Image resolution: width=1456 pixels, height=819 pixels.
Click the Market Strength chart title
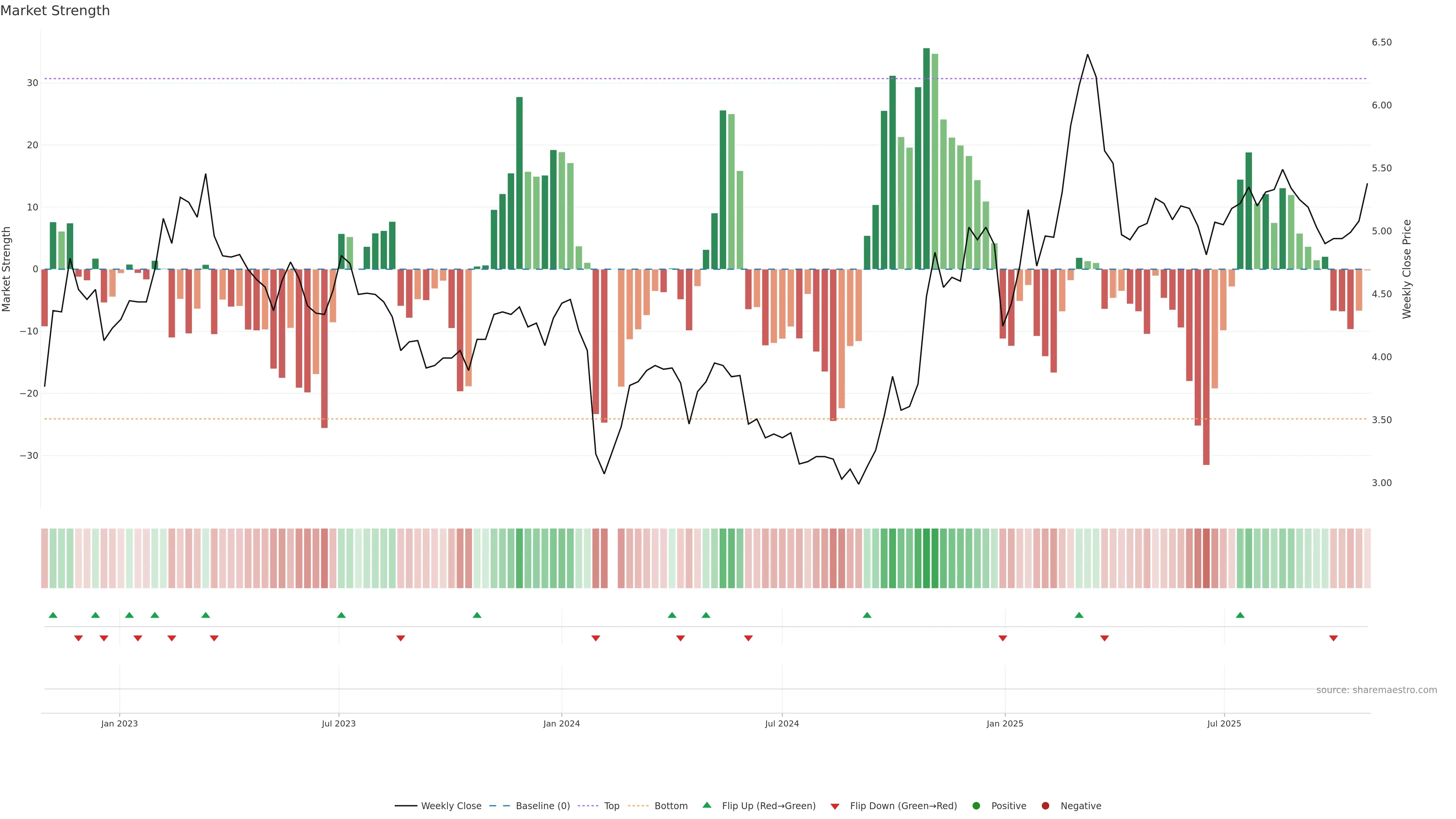pyautogui.click(x=55, y=11)
